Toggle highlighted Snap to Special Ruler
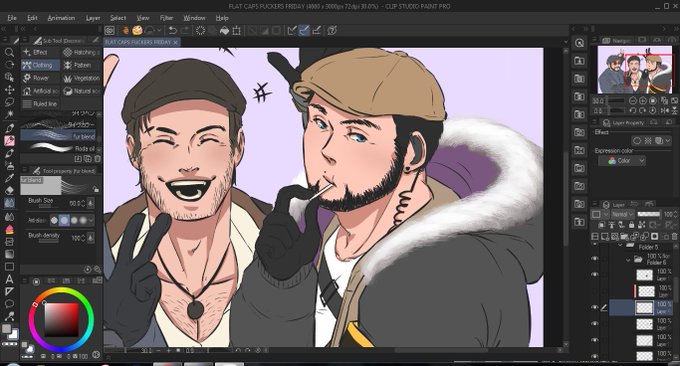Screen dimensions: 680x366 tap(304, 30)
